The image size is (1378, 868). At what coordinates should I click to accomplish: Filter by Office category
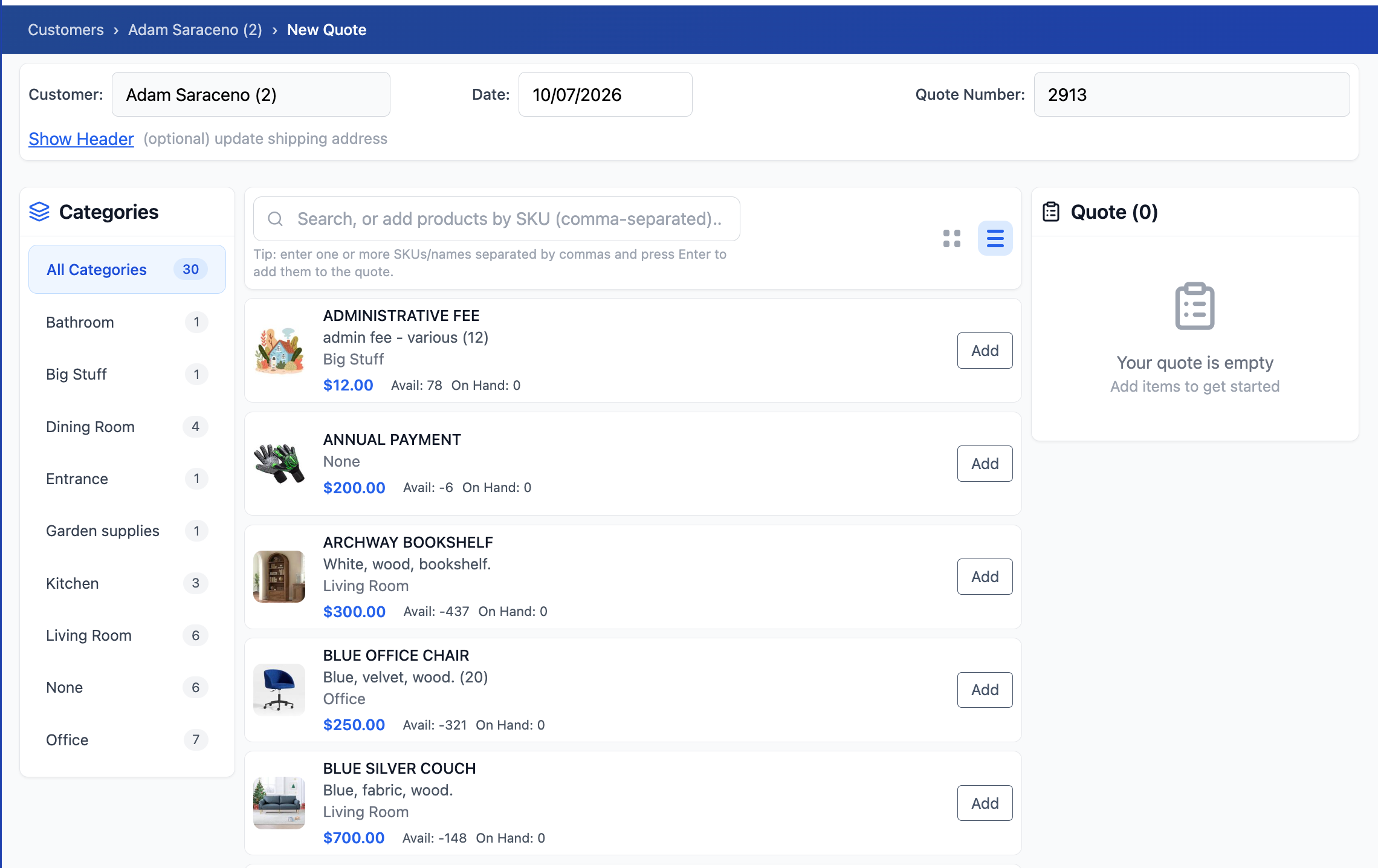(127, 740)
